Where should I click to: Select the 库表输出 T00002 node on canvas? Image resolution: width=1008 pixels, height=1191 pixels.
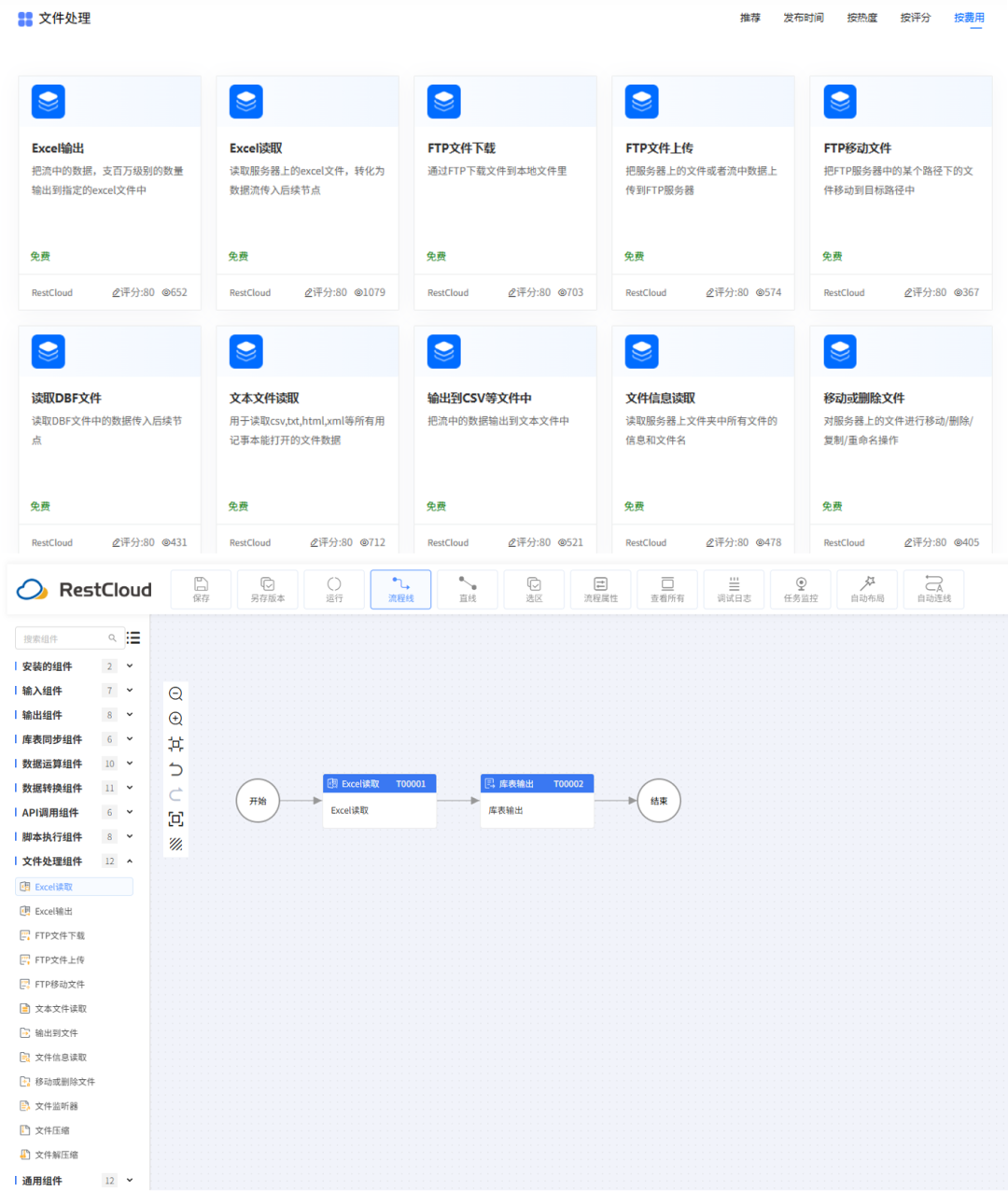click(537, 801)
